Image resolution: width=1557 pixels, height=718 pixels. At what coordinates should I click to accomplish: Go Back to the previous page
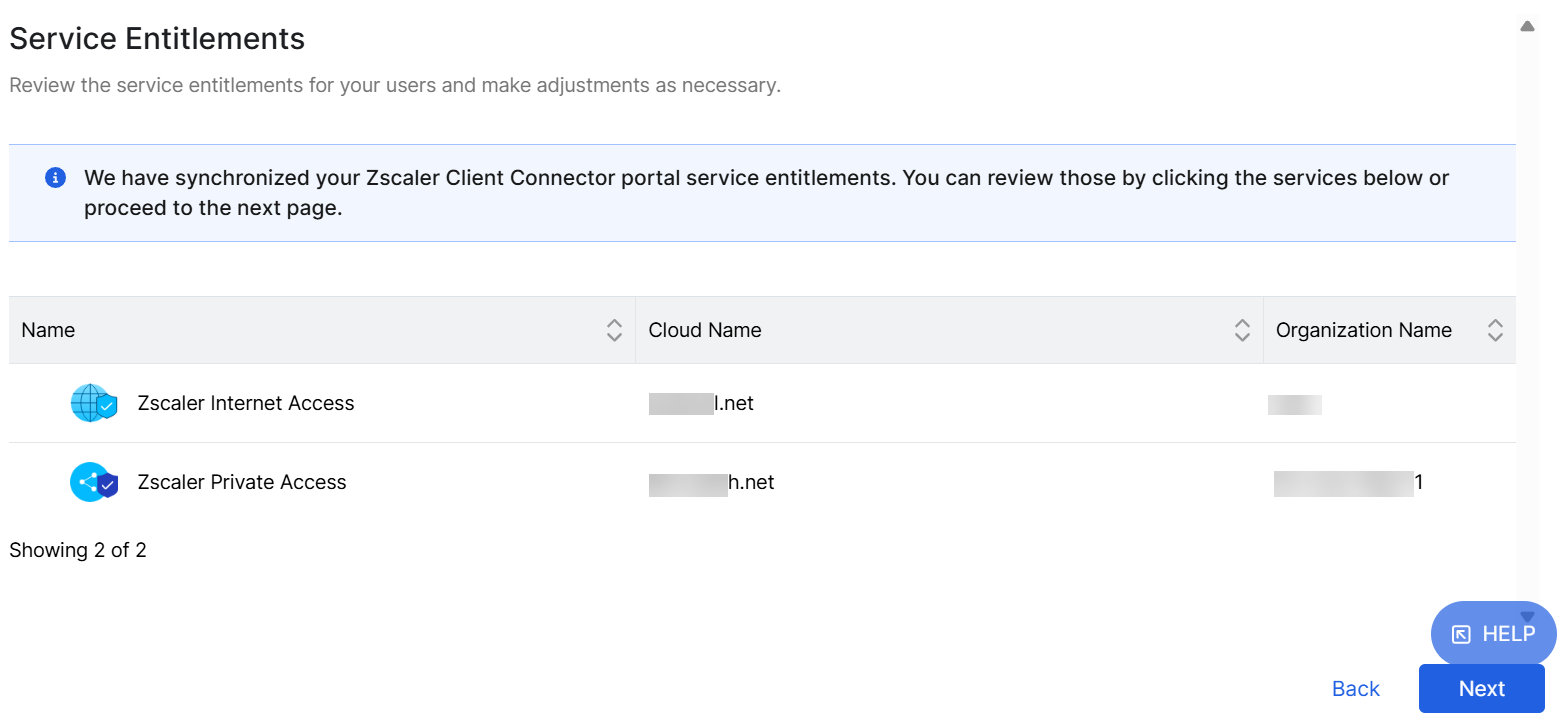pos(1356,688)
